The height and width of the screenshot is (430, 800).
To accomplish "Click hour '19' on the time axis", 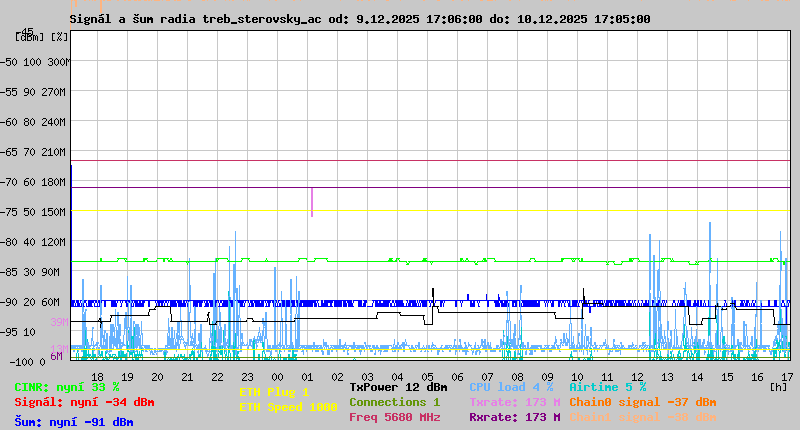I will tap(127, 377).
